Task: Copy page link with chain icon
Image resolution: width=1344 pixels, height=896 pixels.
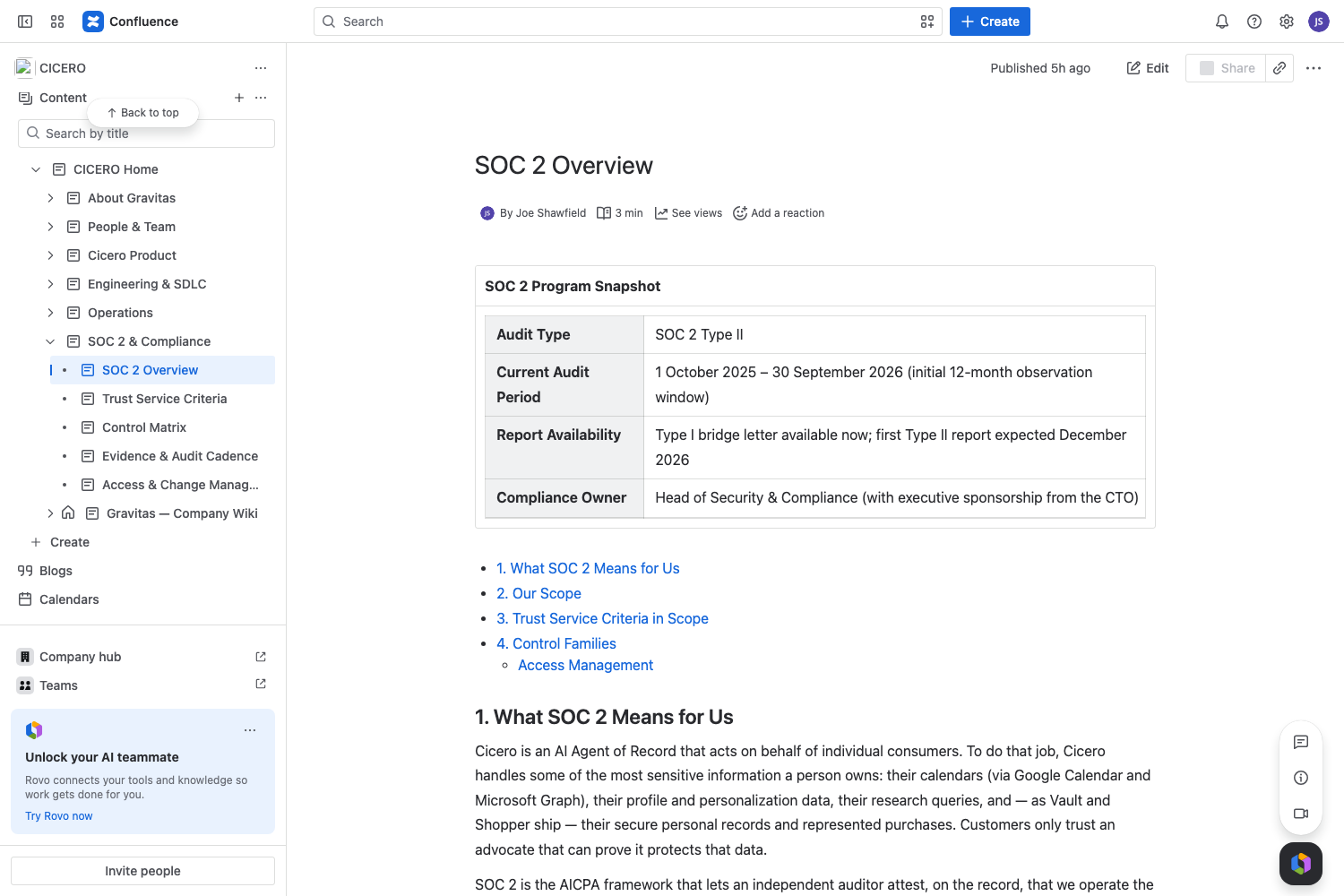Action: pyautogui.click(x=1279, y=68)
